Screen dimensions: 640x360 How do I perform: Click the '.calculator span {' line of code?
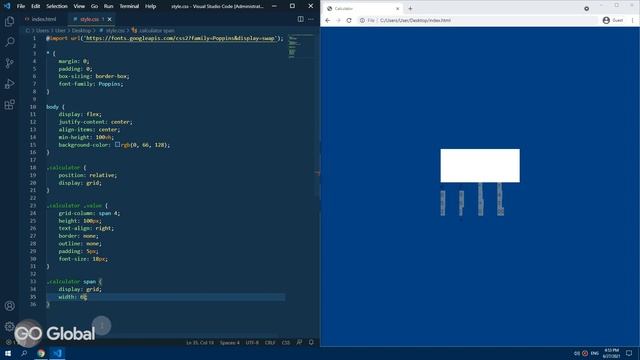pyautogui.click(x=74, y=282)
